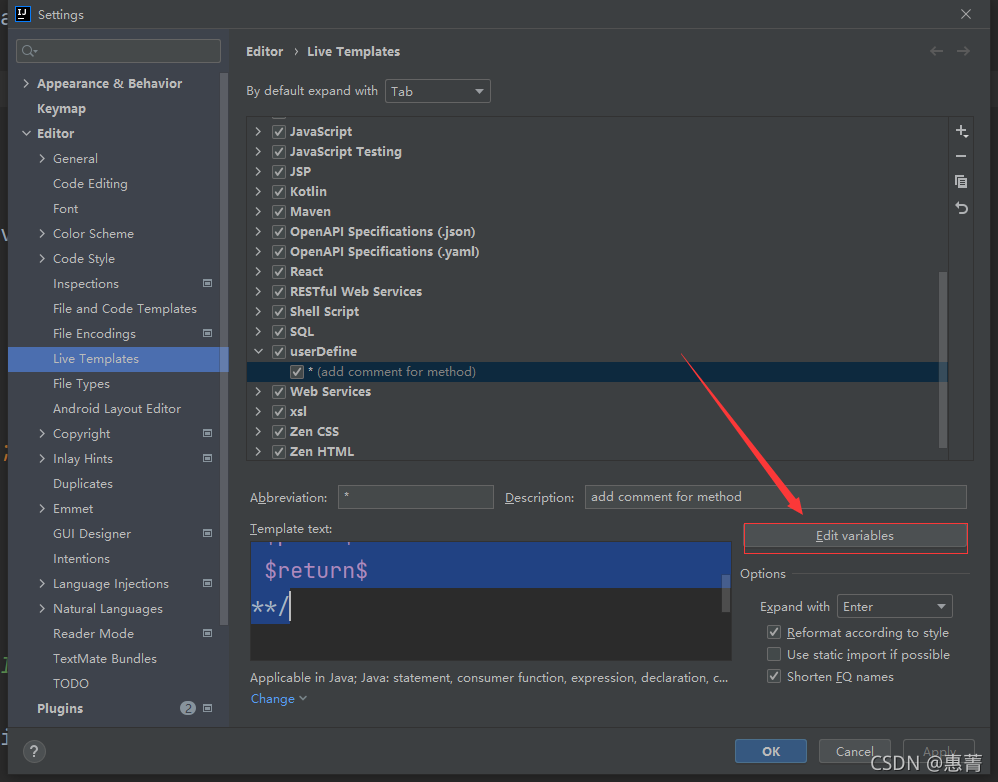Click the Editor breadcrumb link
The image size is (998, 782).
(265, 52)
